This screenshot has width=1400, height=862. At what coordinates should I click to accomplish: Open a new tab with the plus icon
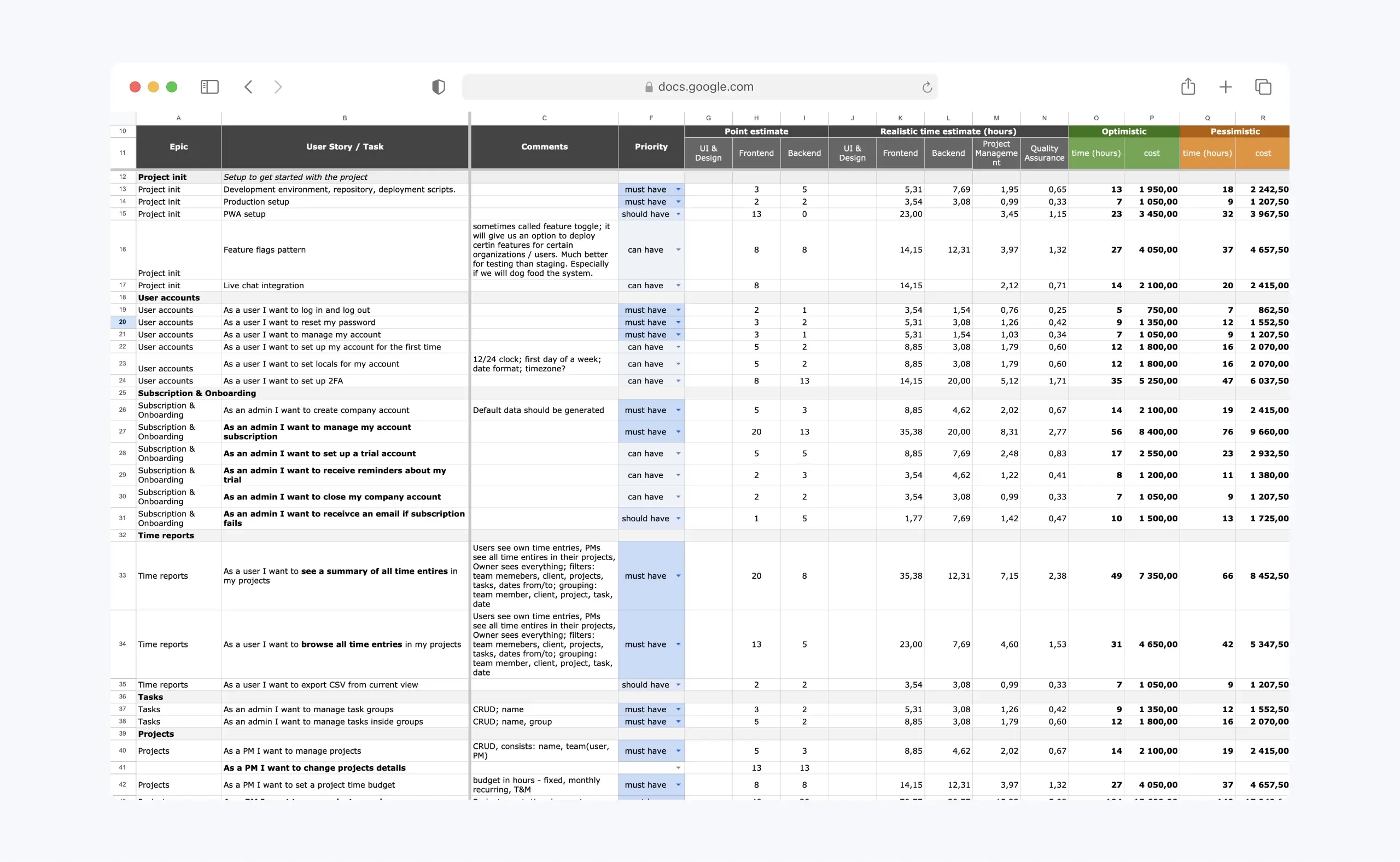(1226, 86)
